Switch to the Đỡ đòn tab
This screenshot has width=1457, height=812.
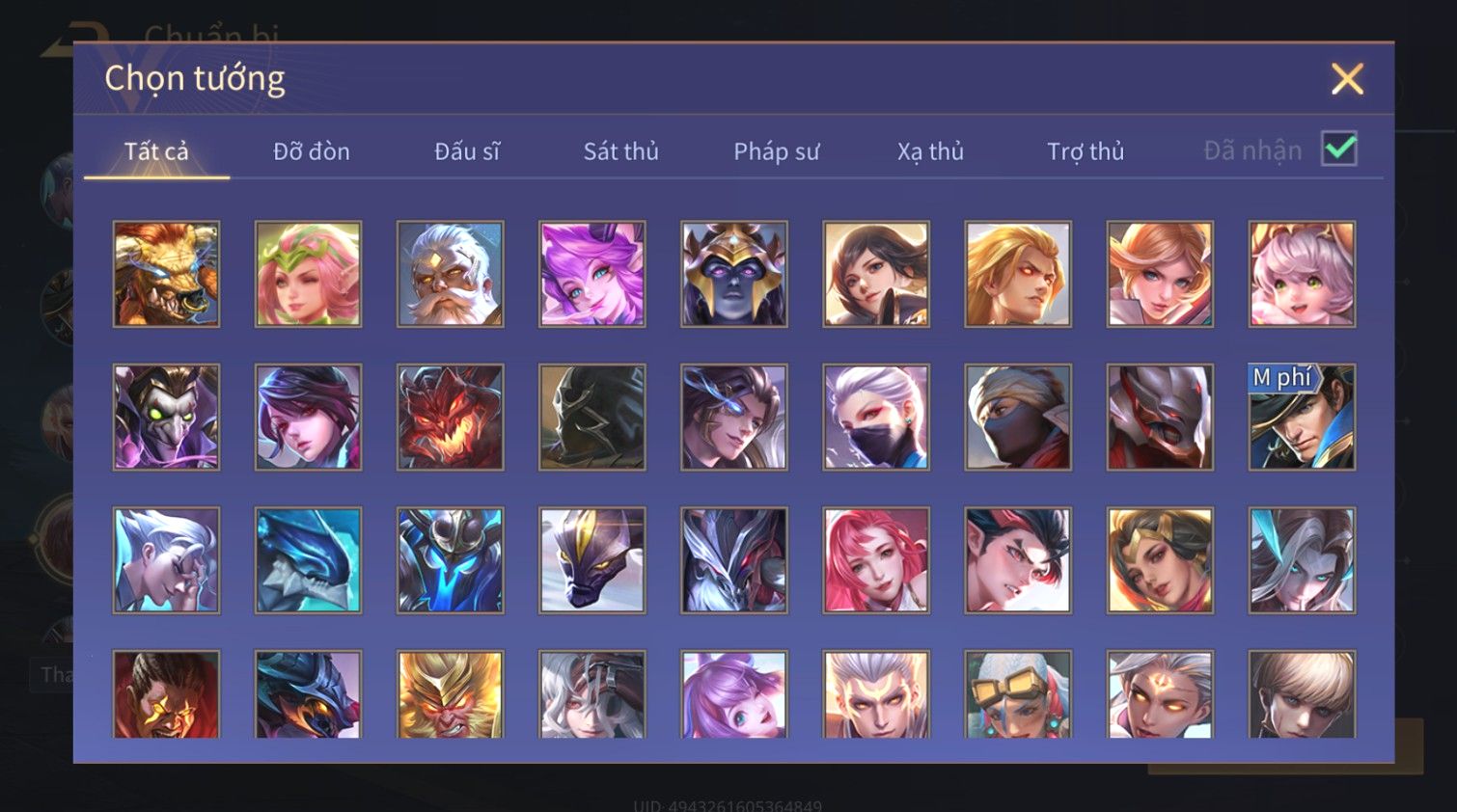pyautogui.click(x=311, y=151)
